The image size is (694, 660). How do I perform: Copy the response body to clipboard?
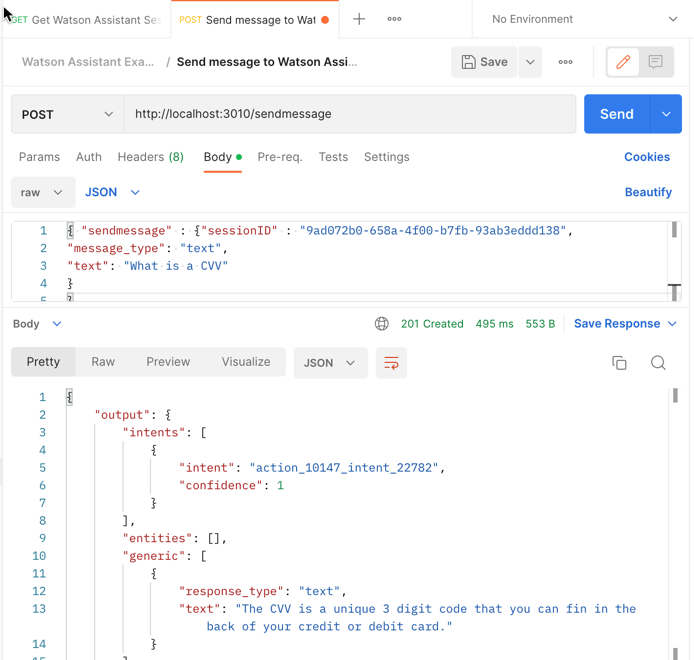(x=619, y=363)
